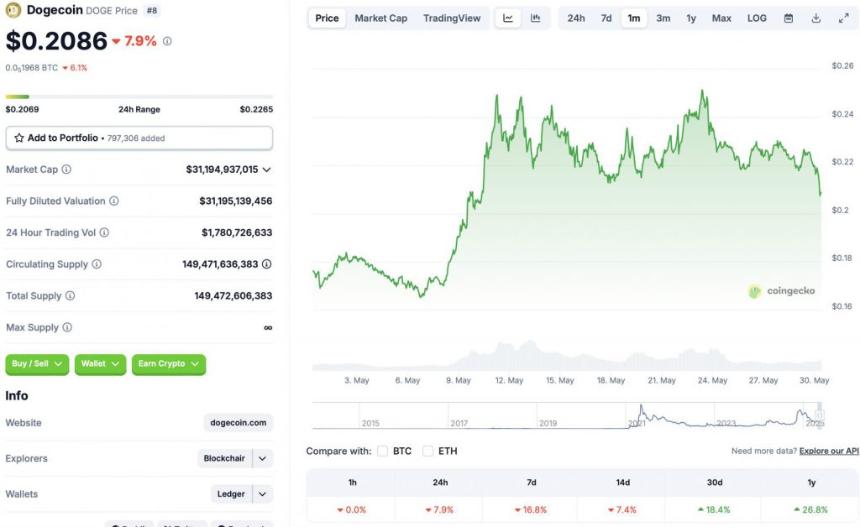Toggle LOG scale on chart
The height and width of the screenshot is (527, 860).
757,18
